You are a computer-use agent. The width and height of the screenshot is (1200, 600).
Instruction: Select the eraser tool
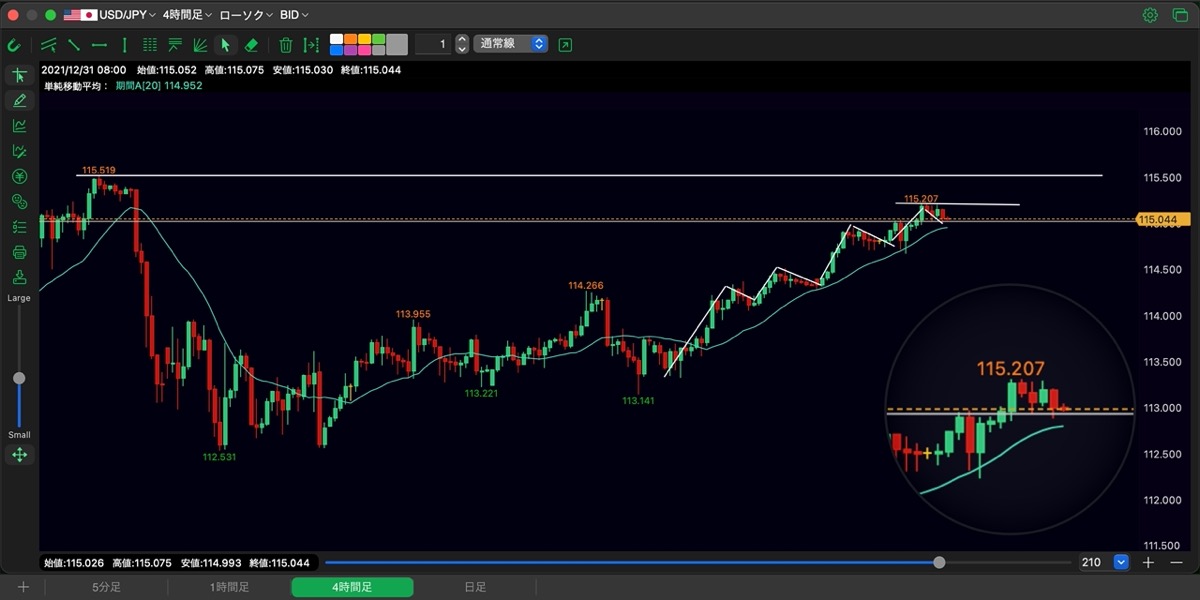[251, 45]
